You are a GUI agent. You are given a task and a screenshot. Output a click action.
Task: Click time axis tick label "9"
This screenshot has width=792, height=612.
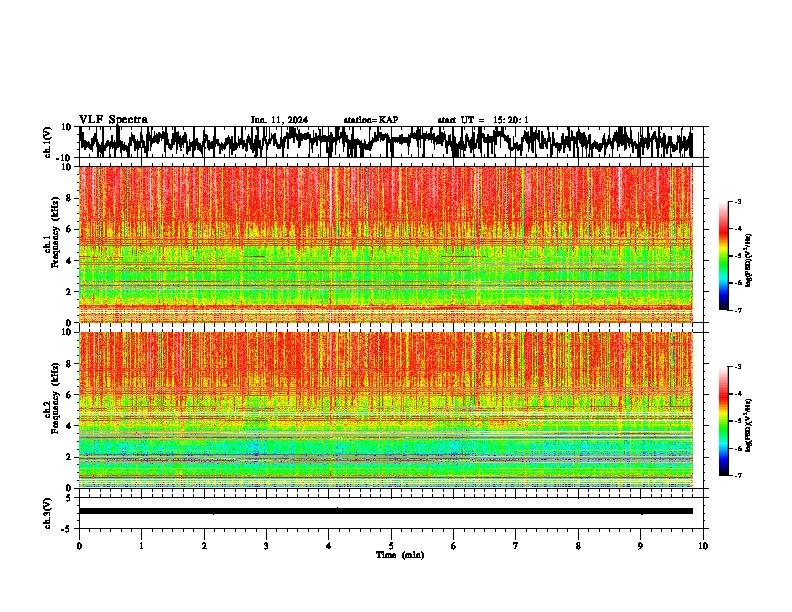click(640, 546)
